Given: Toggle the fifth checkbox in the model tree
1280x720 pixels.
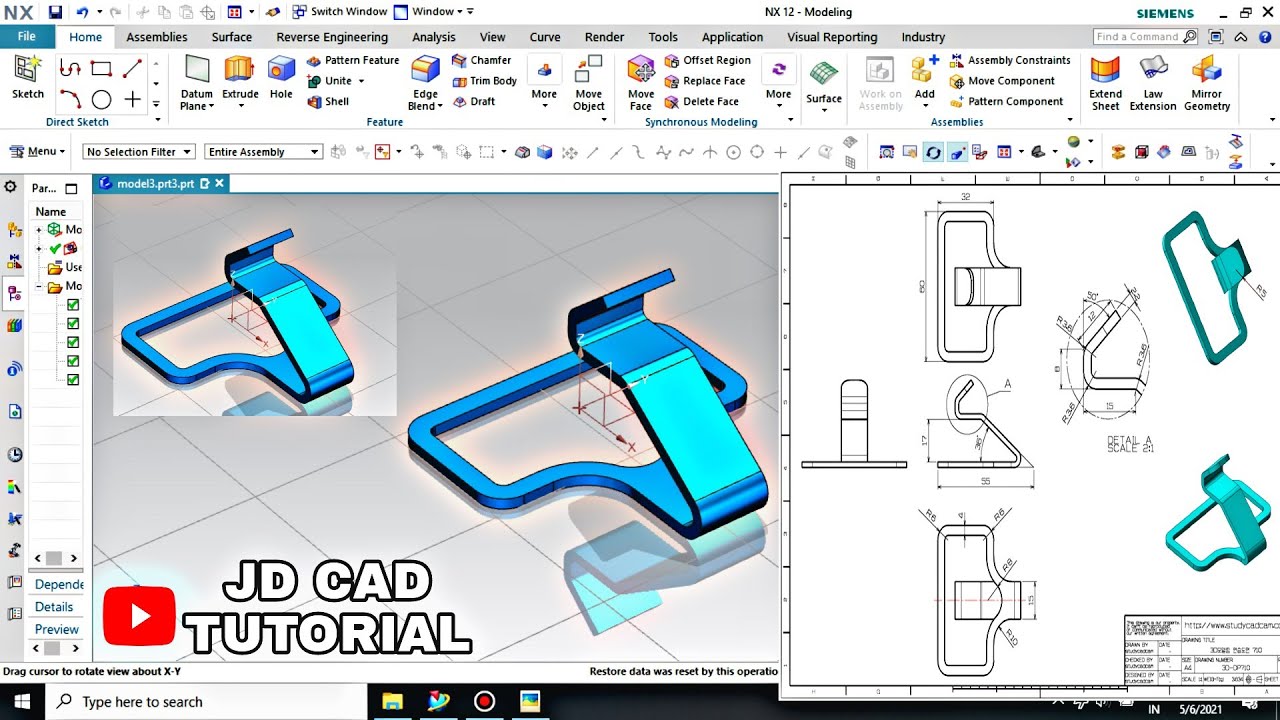Looking at the screenshot, I should (73, 380).
